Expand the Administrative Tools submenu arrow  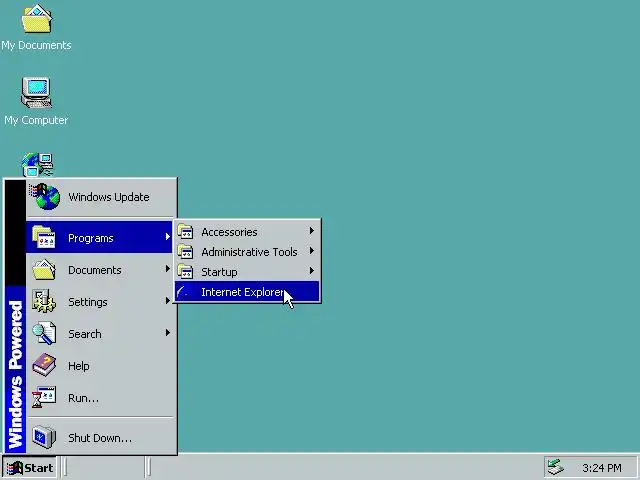pyautogui.click(x=312, y=251)
